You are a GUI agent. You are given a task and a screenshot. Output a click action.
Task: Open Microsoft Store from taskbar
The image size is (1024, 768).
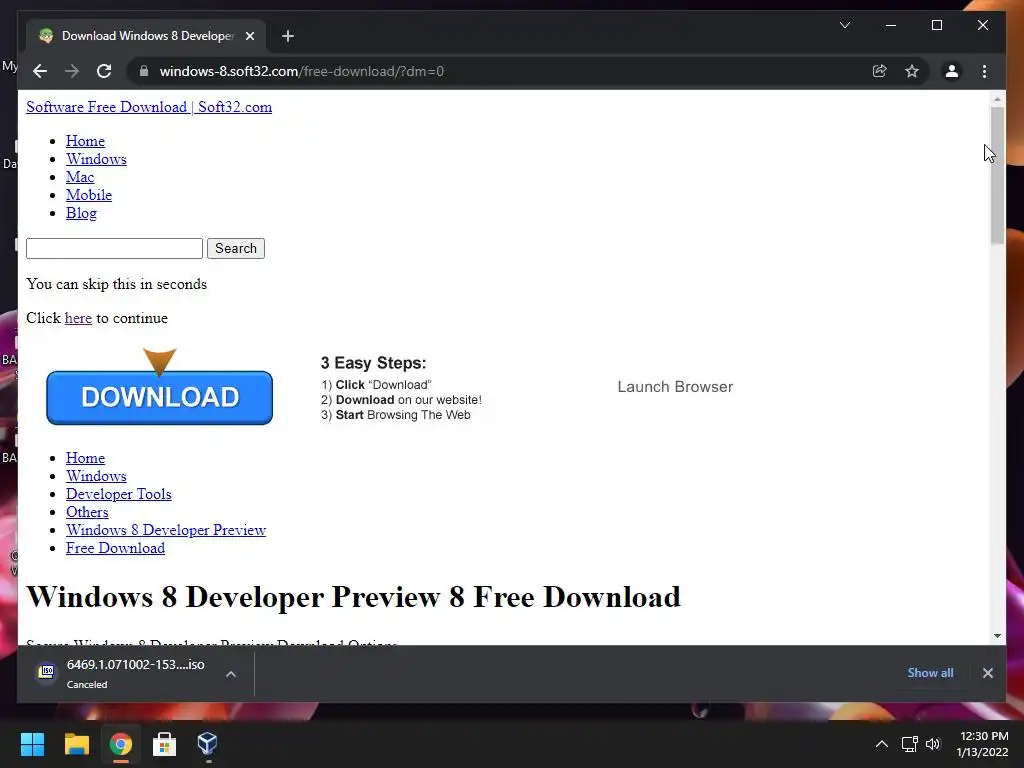164,744
